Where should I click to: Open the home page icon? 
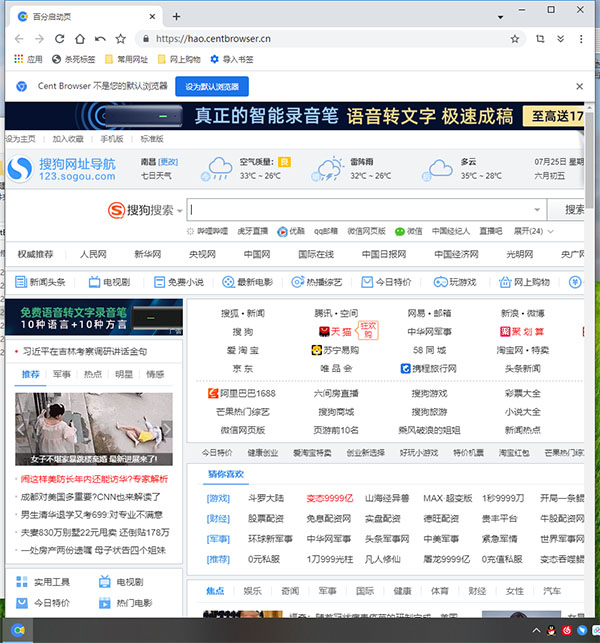pos(80,39)
